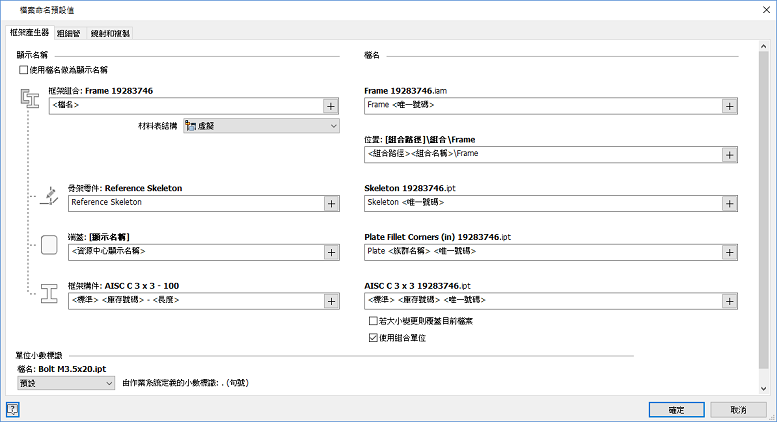777x422 pixels.
Task: Toggle 若大小變更則覆蓋目前檔案 checkbox
Action: pyautogui.click(x=374, y=322)
